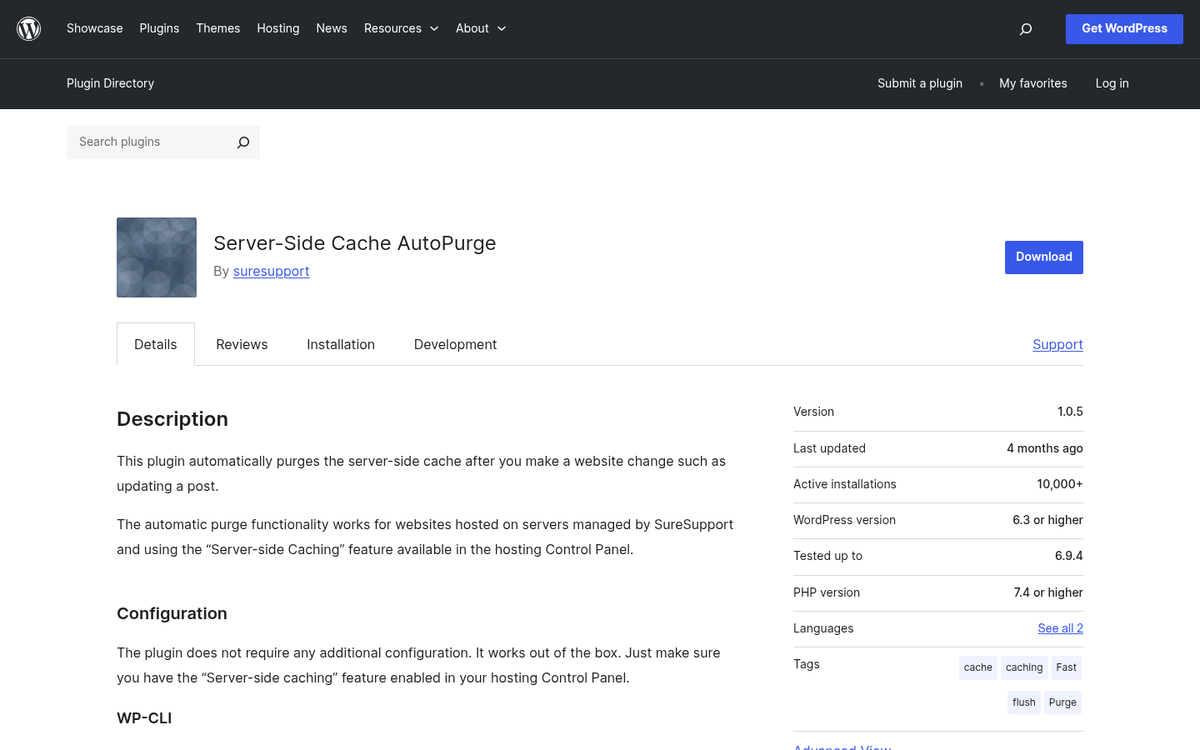Click the search icon inside the plugins search box
1200x750 pixels.
click(242, 142)
